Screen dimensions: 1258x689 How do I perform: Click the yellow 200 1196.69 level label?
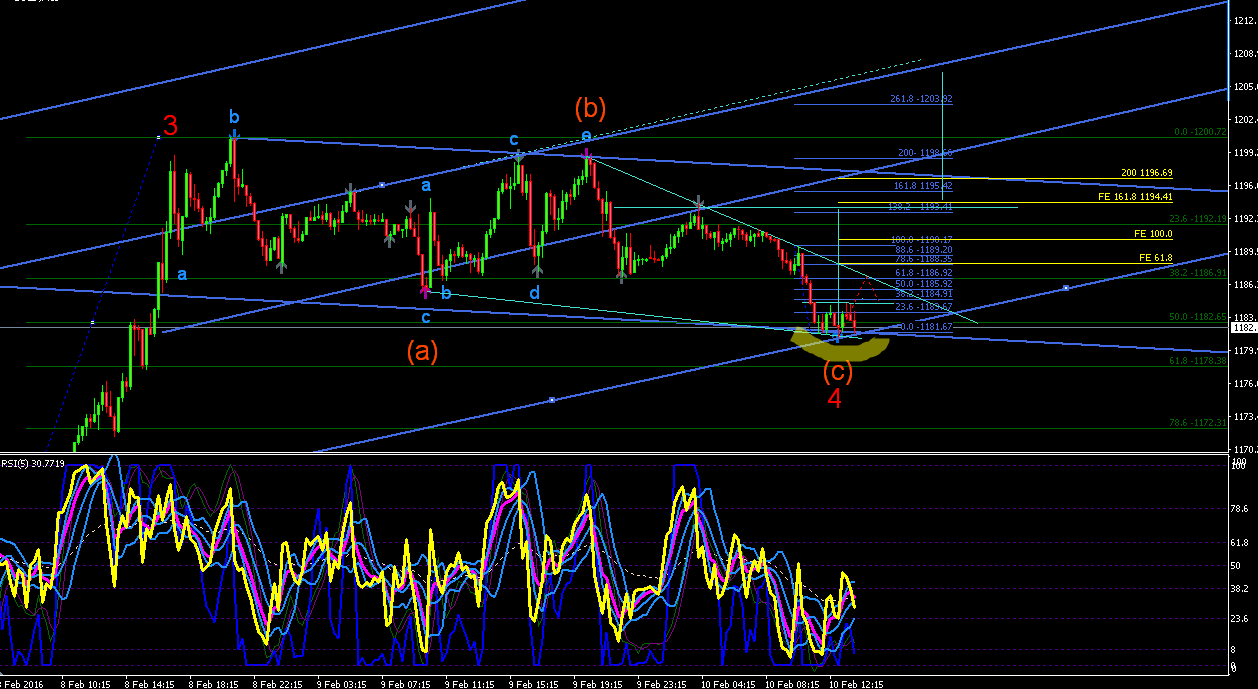[1145, 173]
